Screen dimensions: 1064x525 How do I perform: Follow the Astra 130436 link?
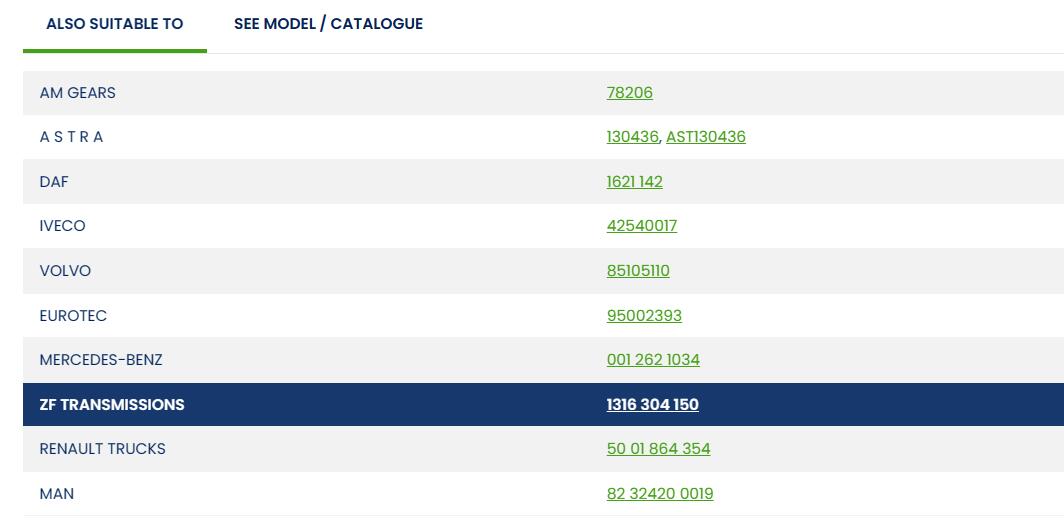[x=632, y=136]
